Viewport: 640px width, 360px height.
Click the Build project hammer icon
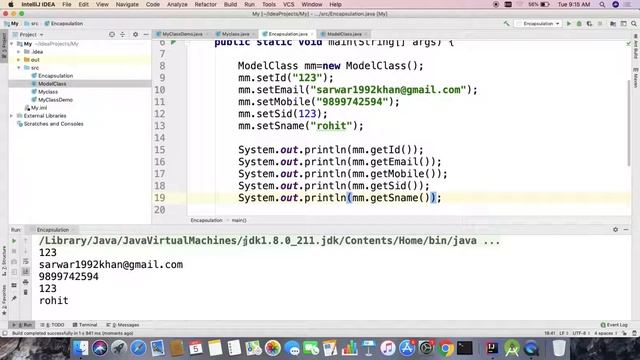pos(507,24)
